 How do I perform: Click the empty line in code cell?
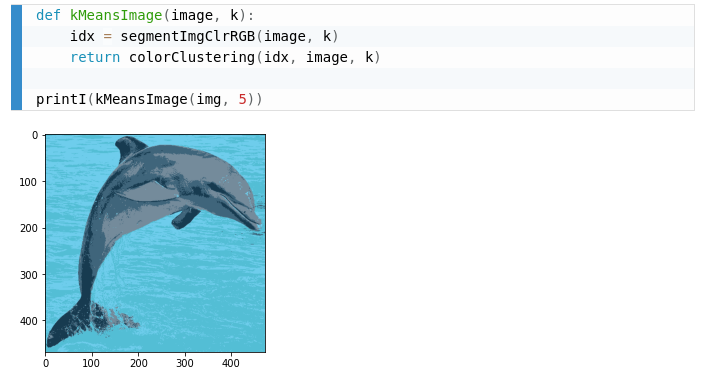click(x=358, y=78)
